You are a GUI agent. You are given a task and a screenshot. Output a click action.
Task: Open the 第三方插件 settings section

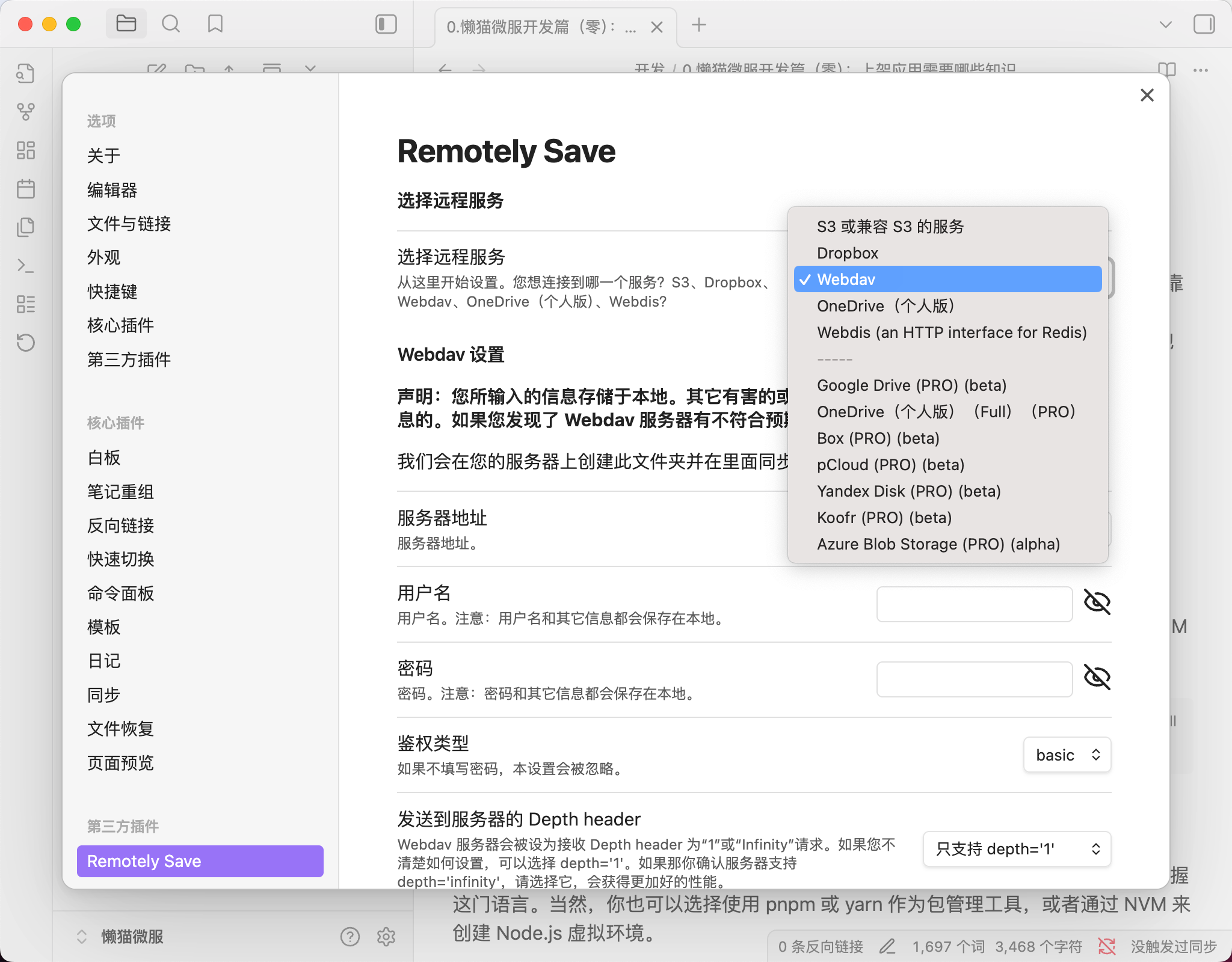[129, 360]
